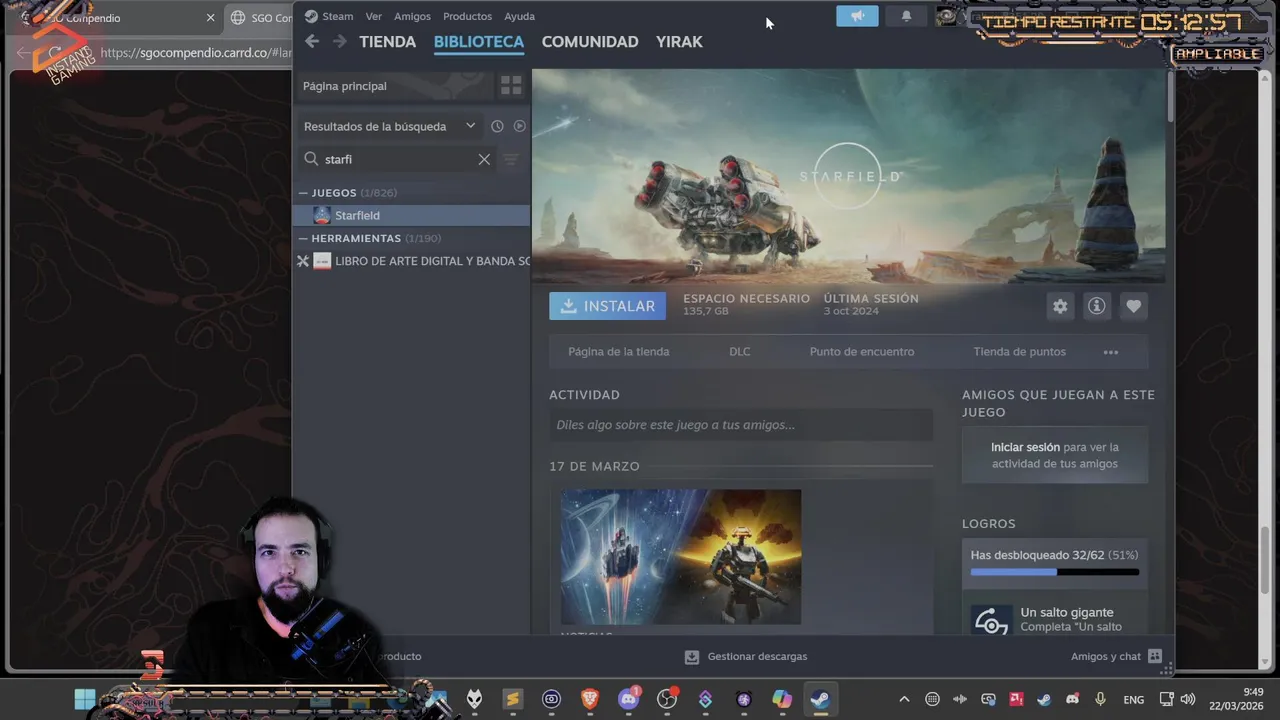
Task: Go forward with the Steam forward arrow
Action: click(340, 41)
